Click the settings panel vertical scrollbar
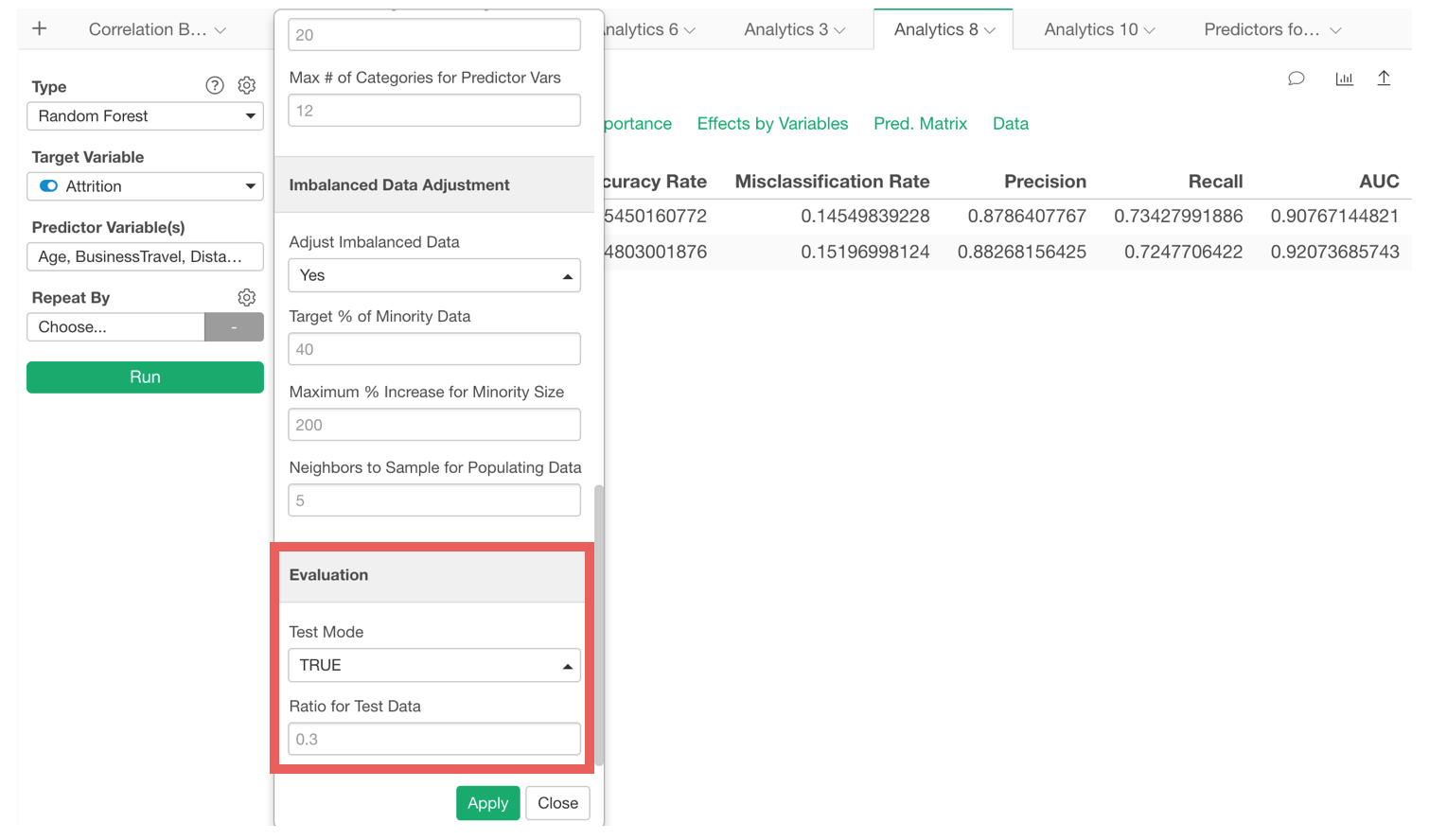 [x=599, y=624]
